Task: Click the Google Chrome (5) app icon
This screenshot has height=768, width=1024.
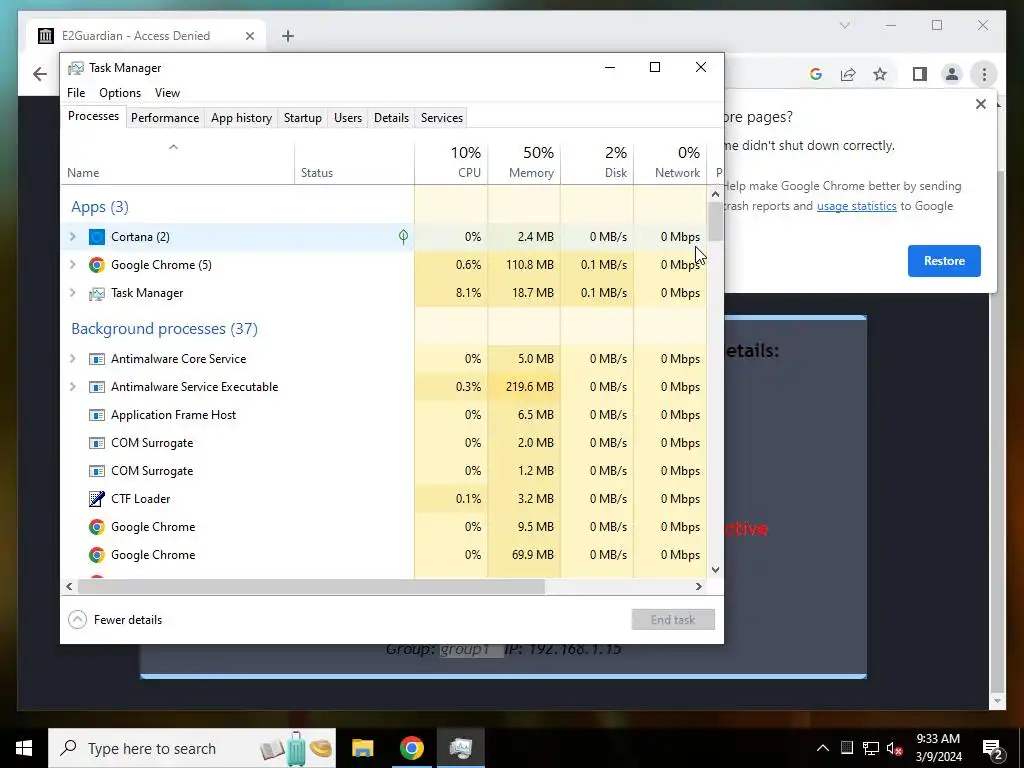Action: point(97,264)
